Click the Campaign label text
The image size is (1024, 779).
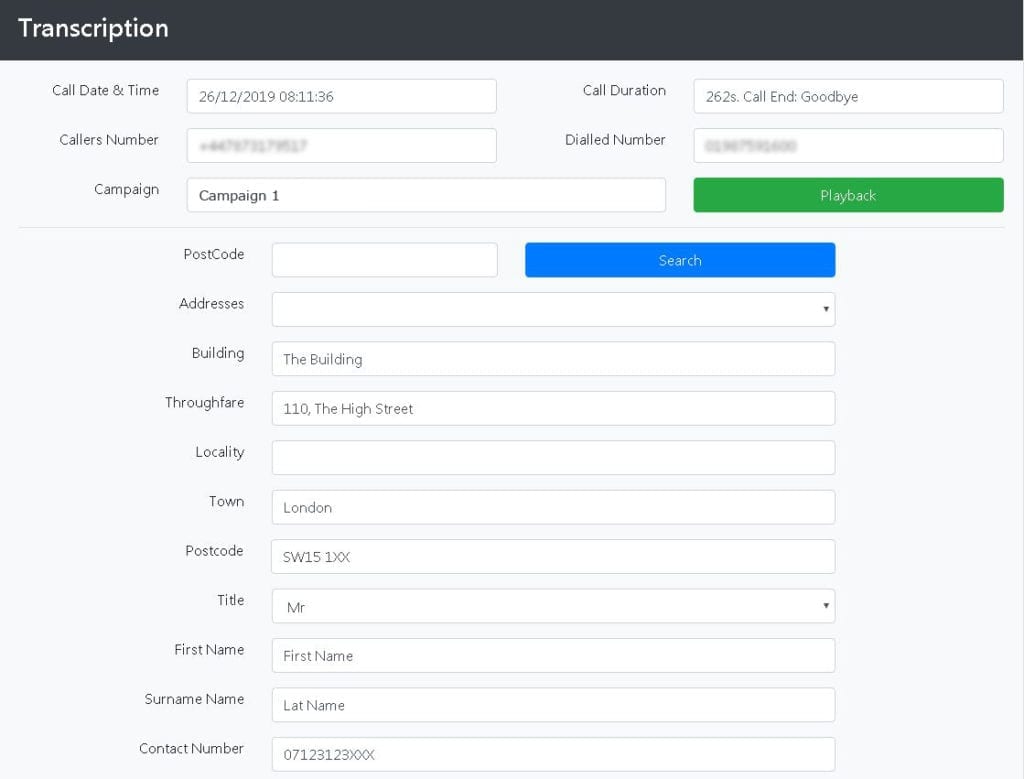coord(126,189)
